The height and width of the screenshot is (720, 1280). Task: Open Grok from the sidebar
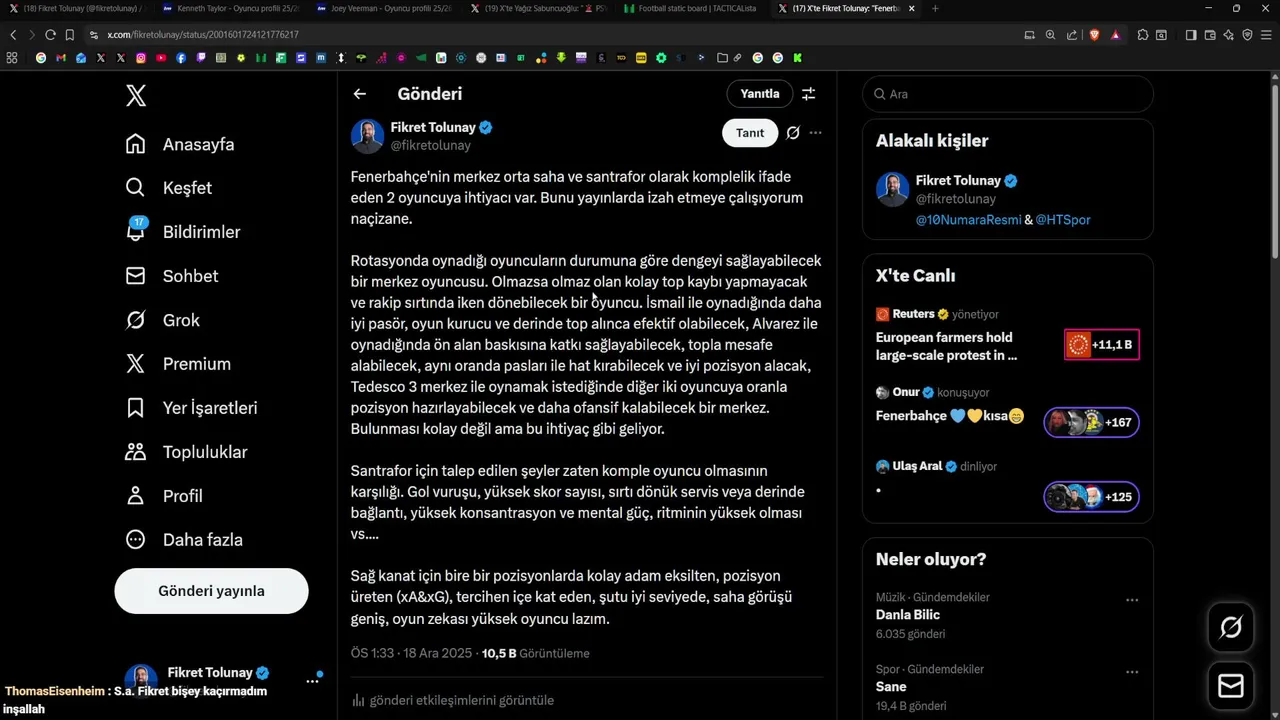point(162,320)
